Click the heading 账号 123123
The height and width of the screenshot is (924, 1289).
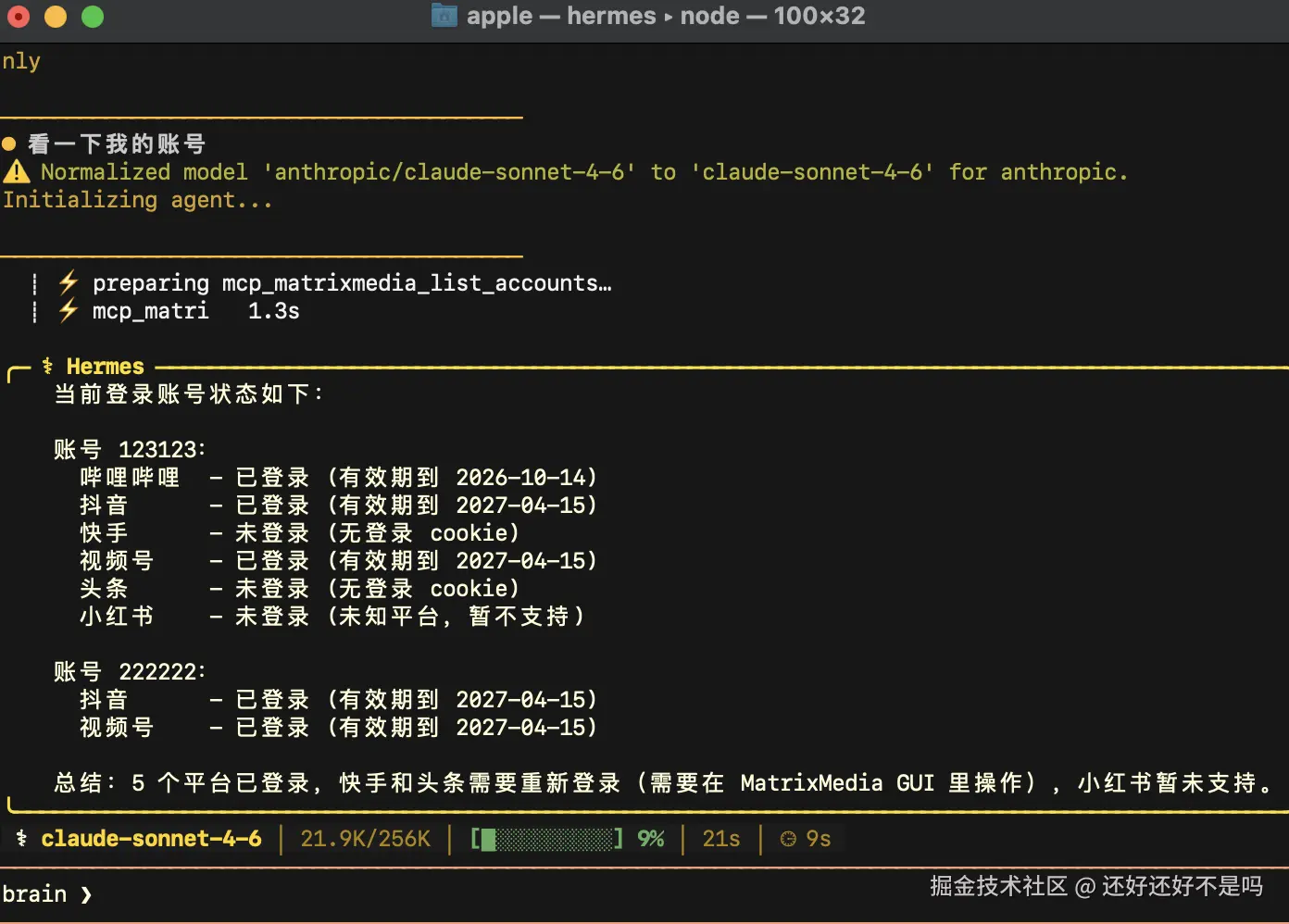(x=130, y=449)
